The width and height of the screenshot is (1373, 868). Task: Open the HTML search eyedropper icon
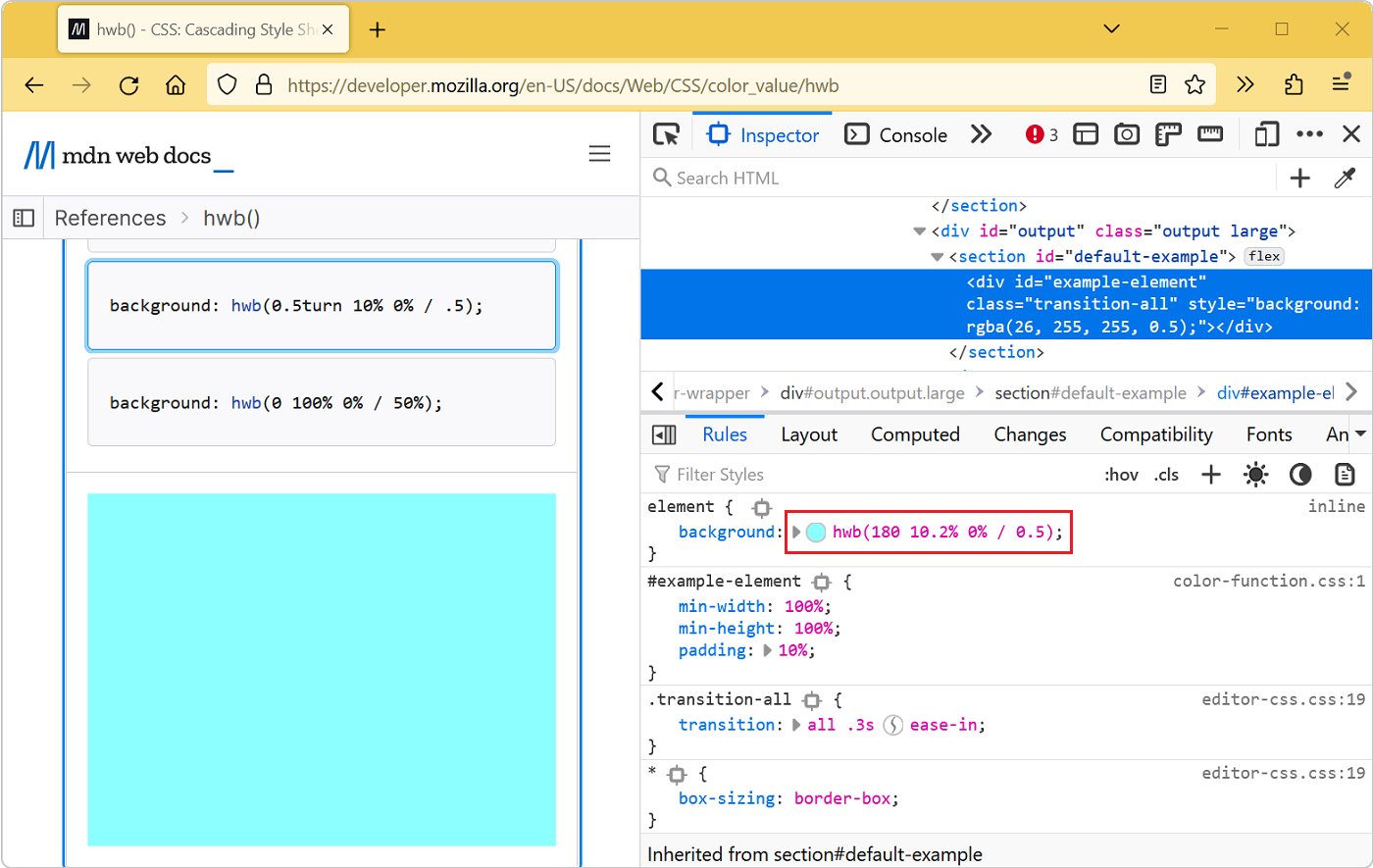(x=1345, y=178)
